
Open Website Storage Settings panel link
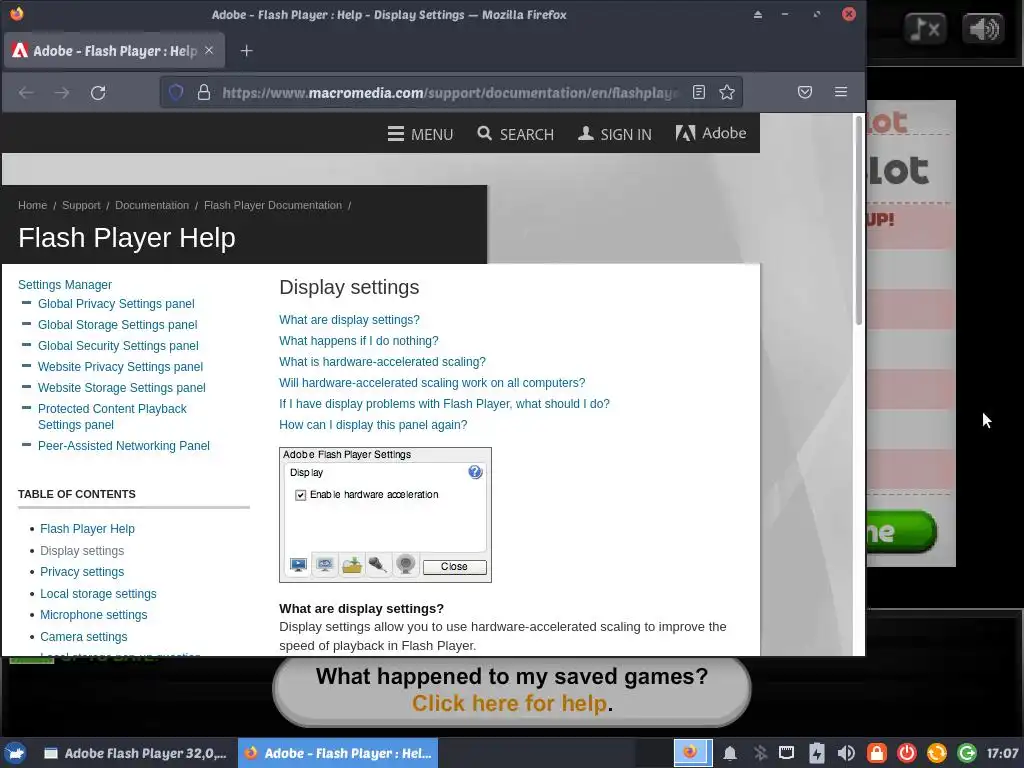pyautogui.click(x=121, y=387)
